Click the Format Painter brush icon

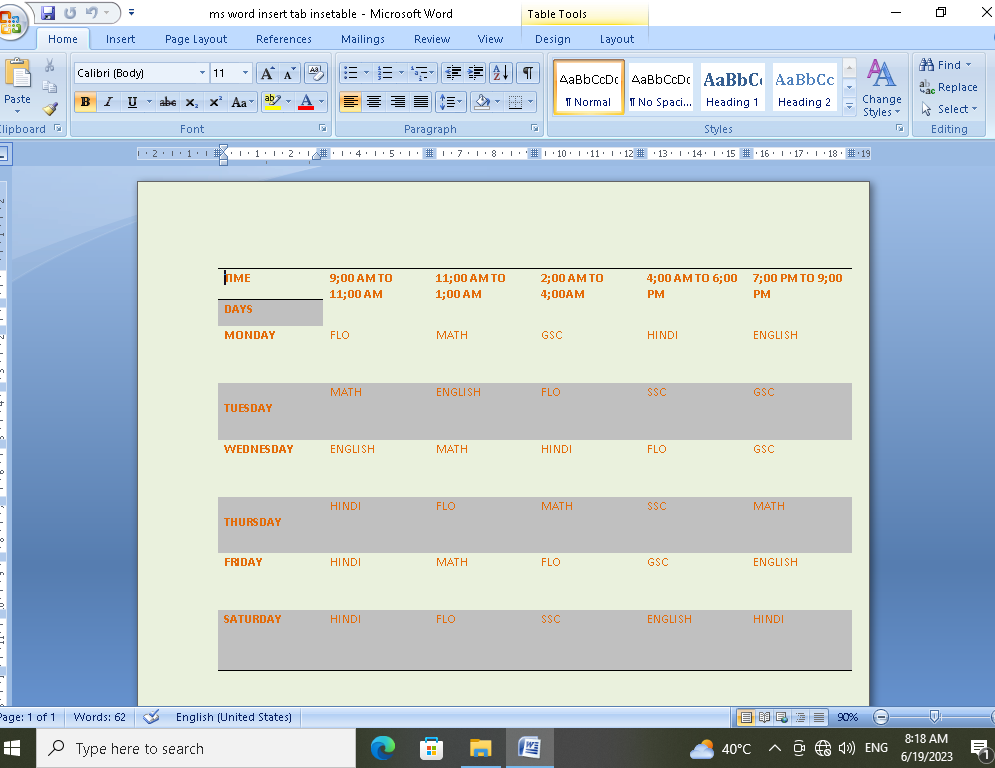[50, 108]
